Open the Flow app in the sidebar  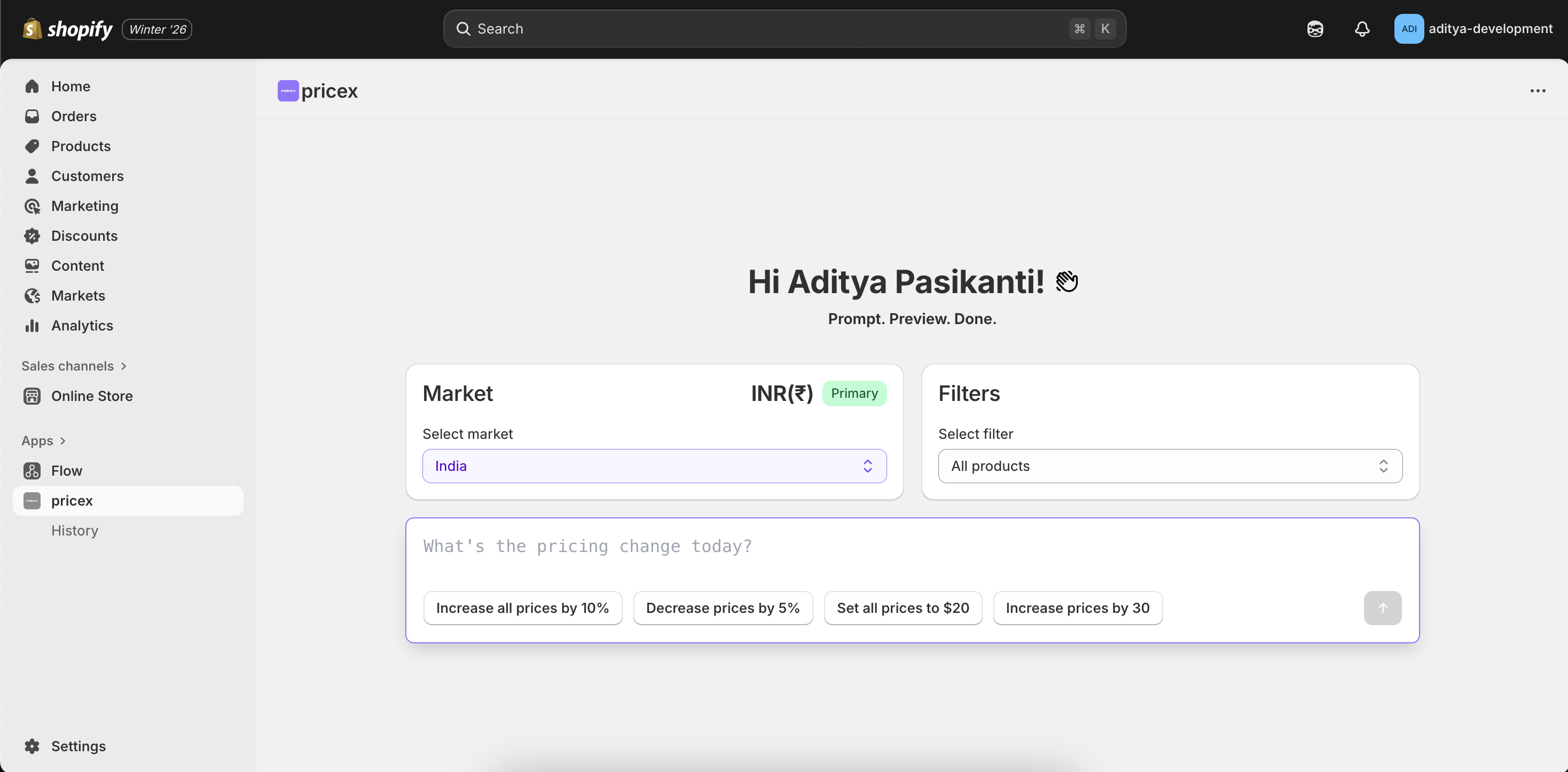click(x=66, y=470)
